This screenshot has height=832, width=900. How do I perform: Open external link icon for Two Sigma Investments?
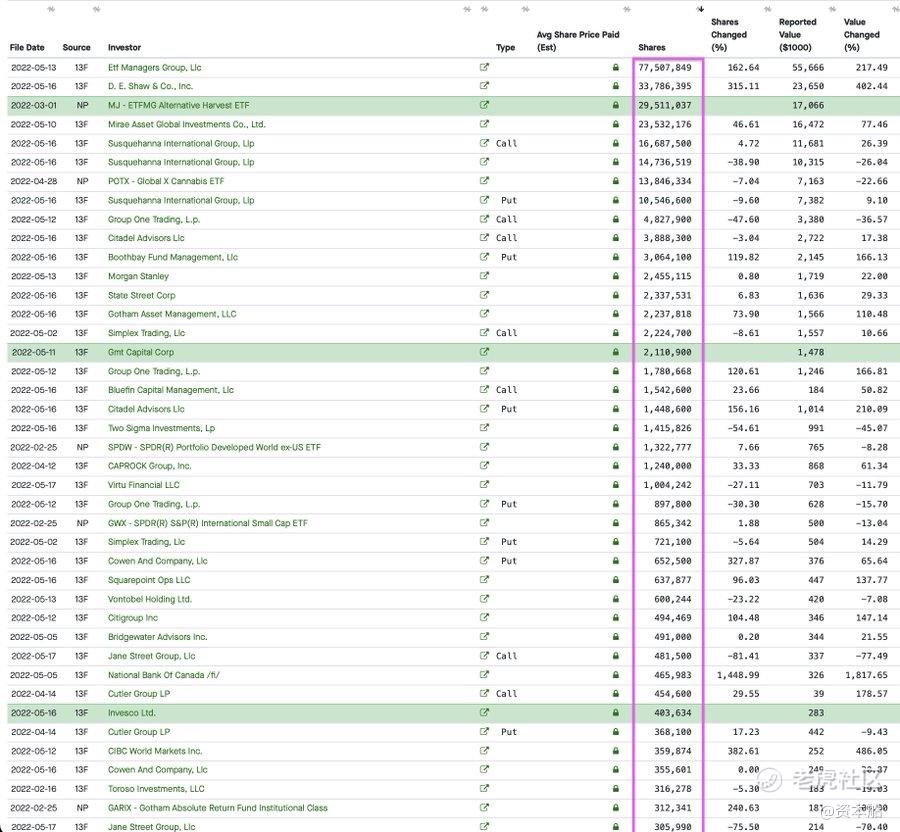point(484,428)
